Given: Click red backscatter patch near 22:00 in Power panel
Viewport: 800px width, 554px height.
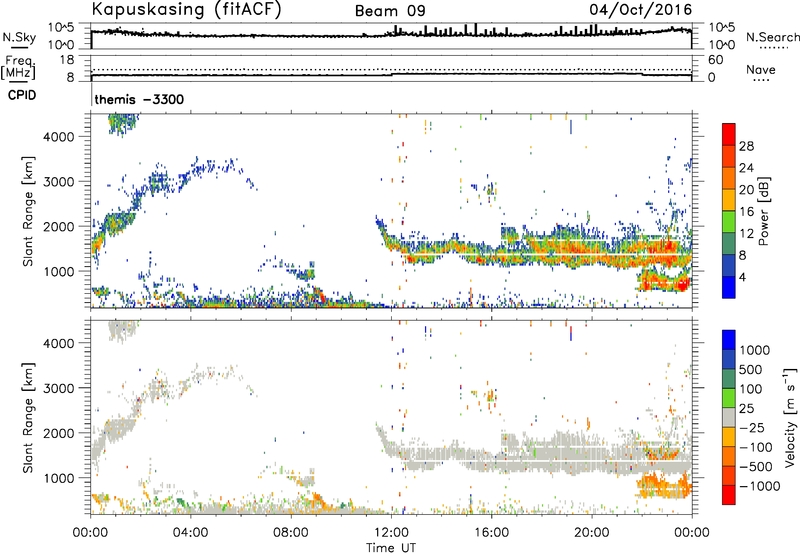Looking at the screenshot, I should tap(664, 281).
